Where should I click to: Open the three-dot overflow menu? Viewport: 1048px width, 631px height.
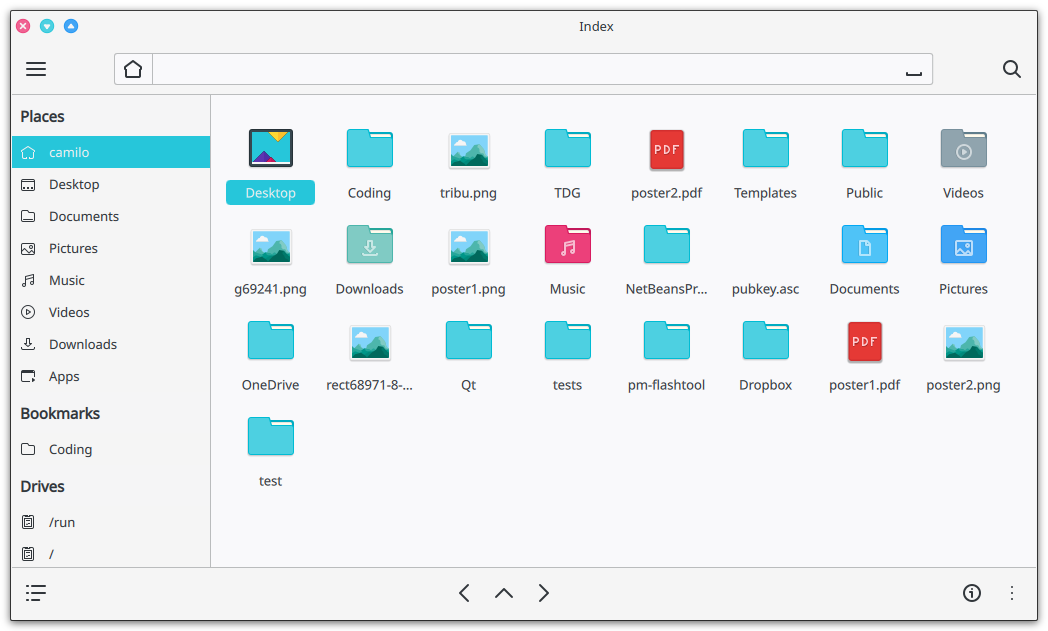pos(1011,593)
